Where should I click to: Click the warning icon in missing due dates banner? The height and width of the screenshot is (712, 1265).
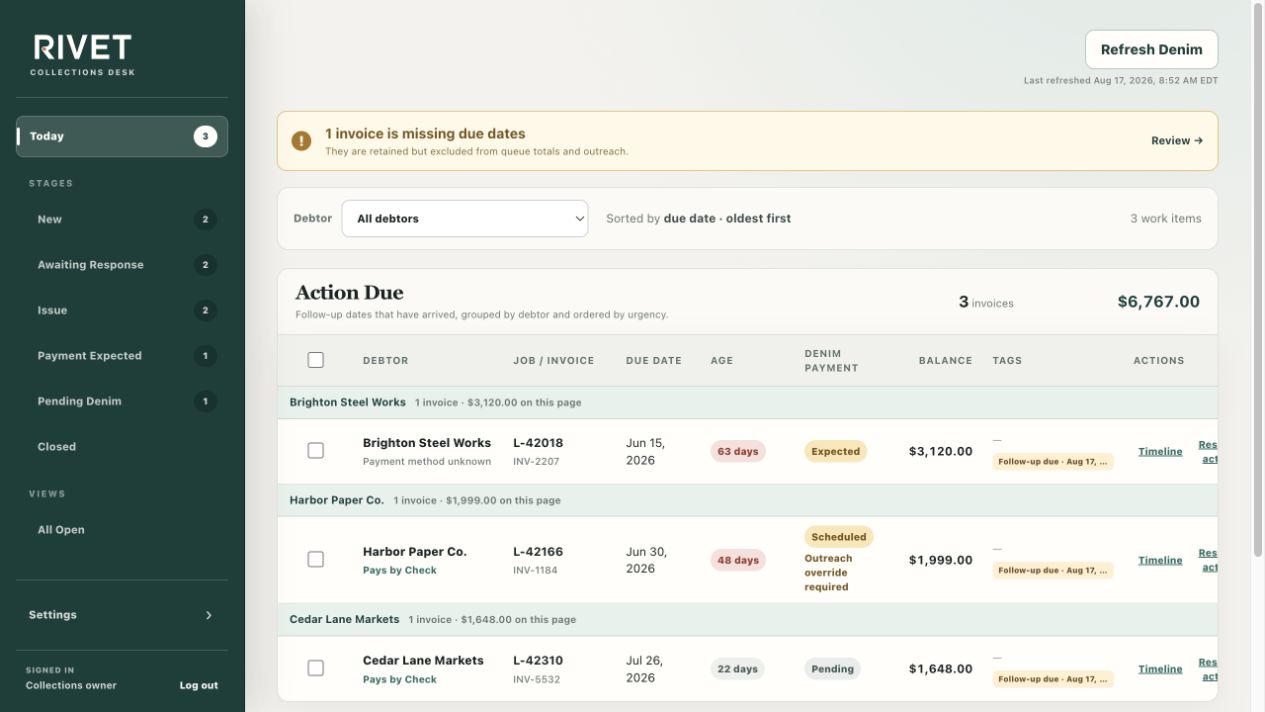point(301,141)
